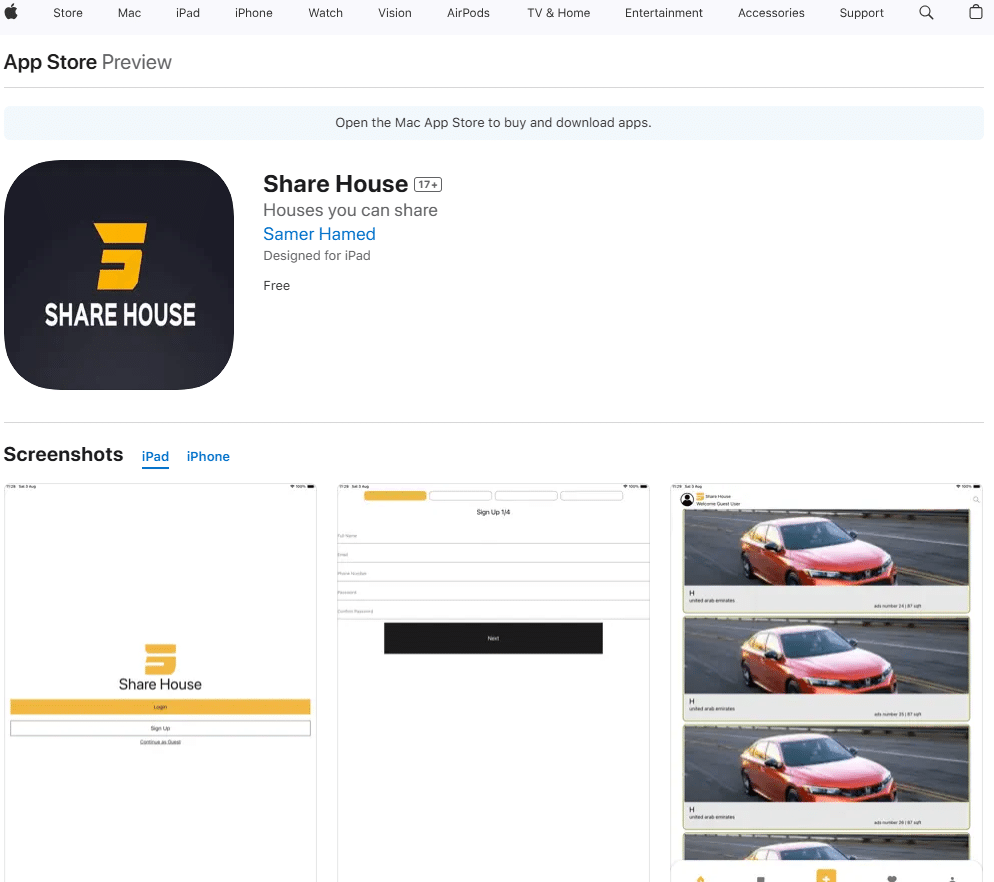Click the Share House app title
Image resolution: width=994 pixels, height=882 pixels.
point(335,184)
